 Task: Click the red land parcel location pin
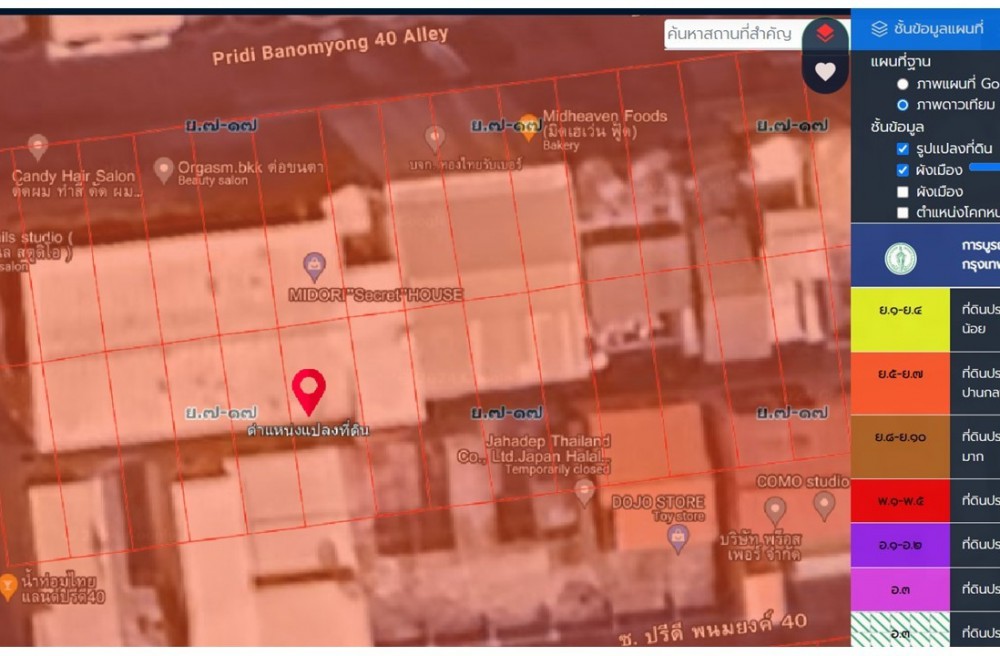click(x=308, y=390)
